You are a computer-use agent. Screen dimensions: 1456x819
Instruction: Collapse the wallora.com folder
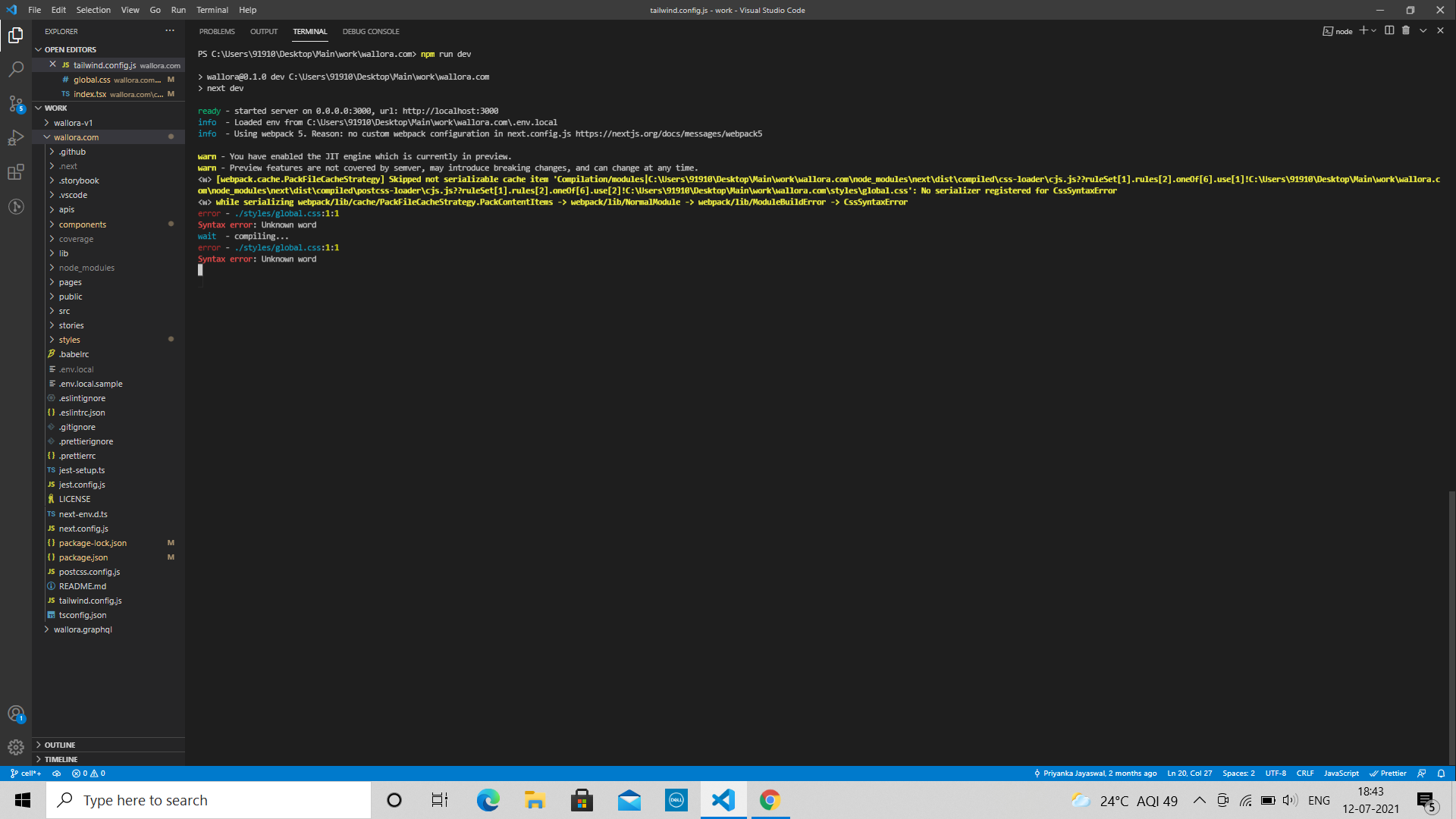(x=76, y=137)
